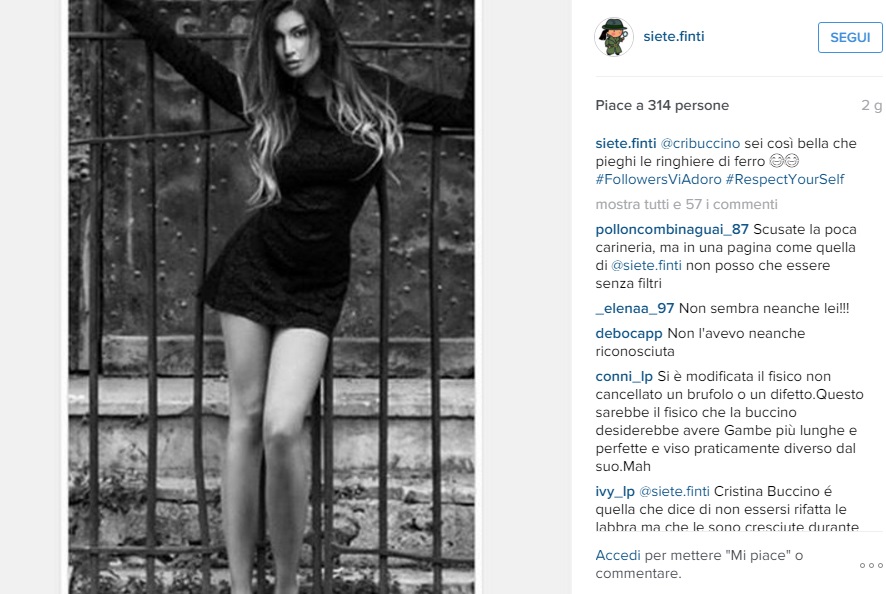Open the siete.finti username in the post header
This screenshot has height=594, width=886.
click(674, 36)
